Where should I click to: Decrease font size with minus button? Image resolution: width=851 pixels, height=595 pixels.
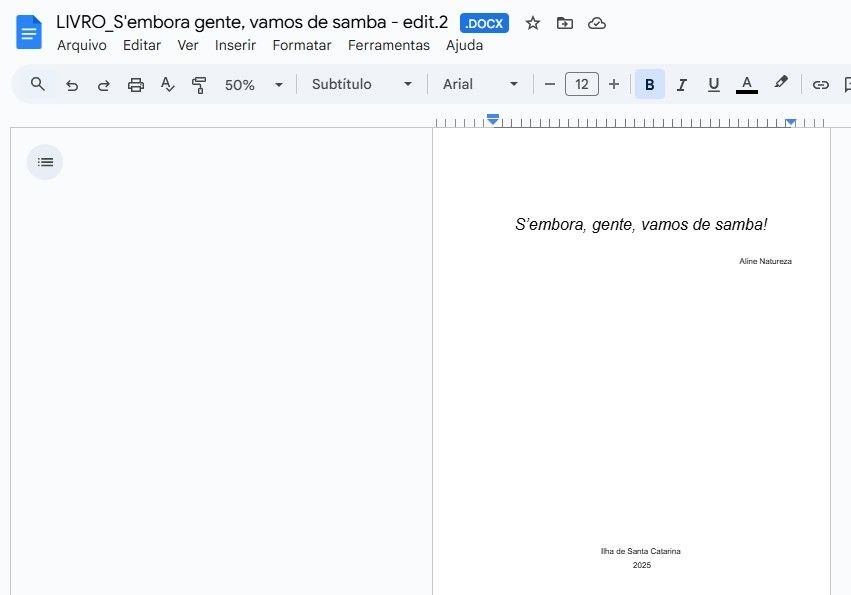coord(549,85)
